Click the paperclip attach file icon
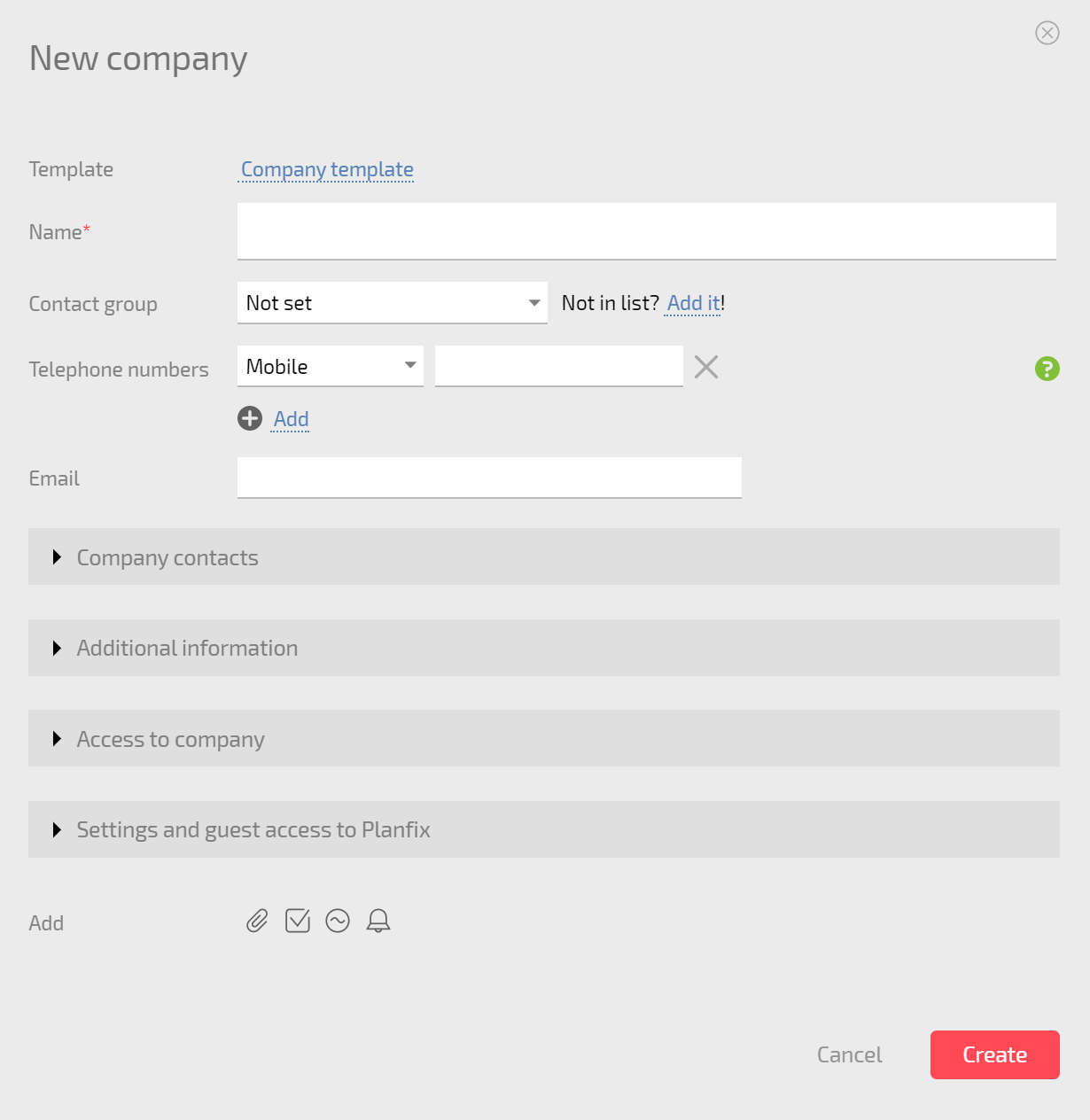Image resolution: width=1090 pixels, height=1120 pixels. pyautogui.click(x=257, y=922)
